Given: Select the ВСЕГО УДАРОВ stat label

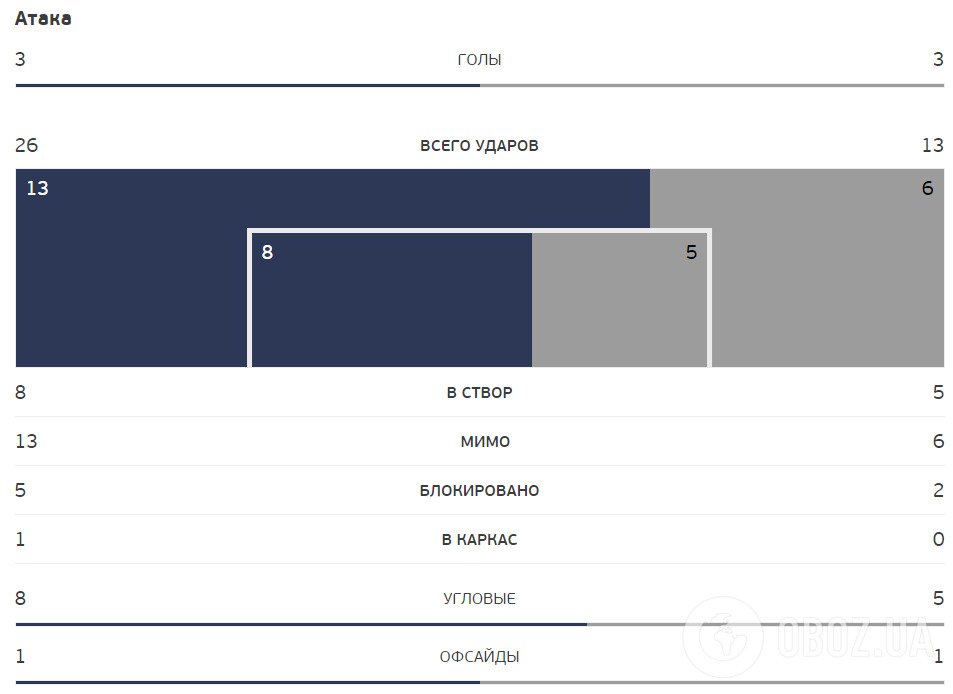Looking at the screenshot, I should click(x=479, y=146).
